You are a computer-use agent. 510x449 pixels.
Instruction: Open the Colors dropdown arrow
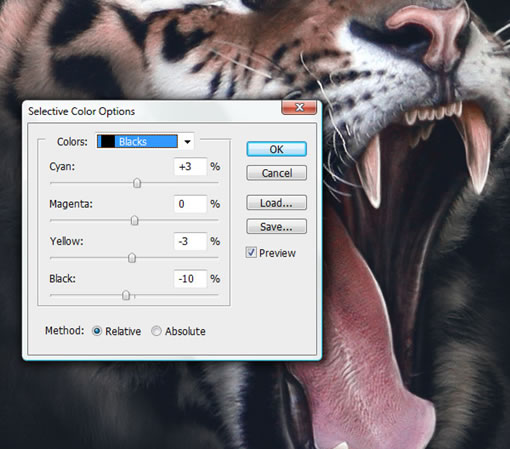187,142
